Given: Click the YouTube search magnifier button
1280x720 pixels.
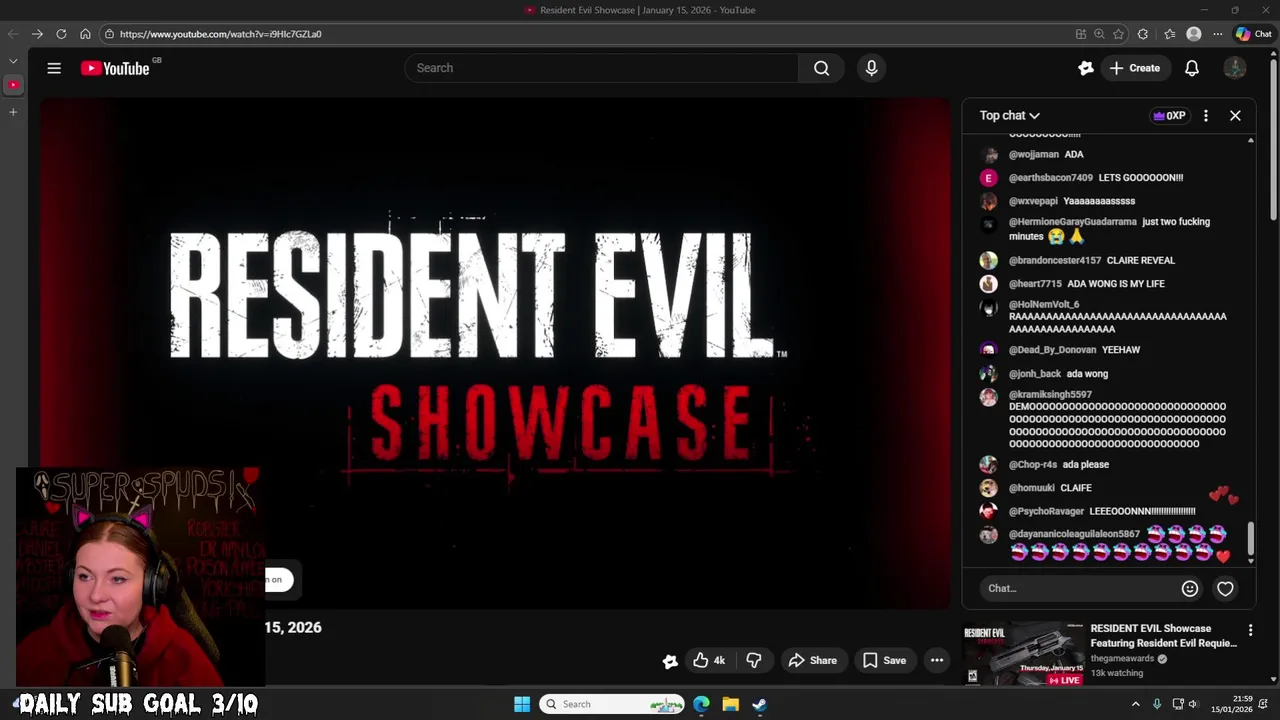Looking at the screenshot, I should 821,68.
